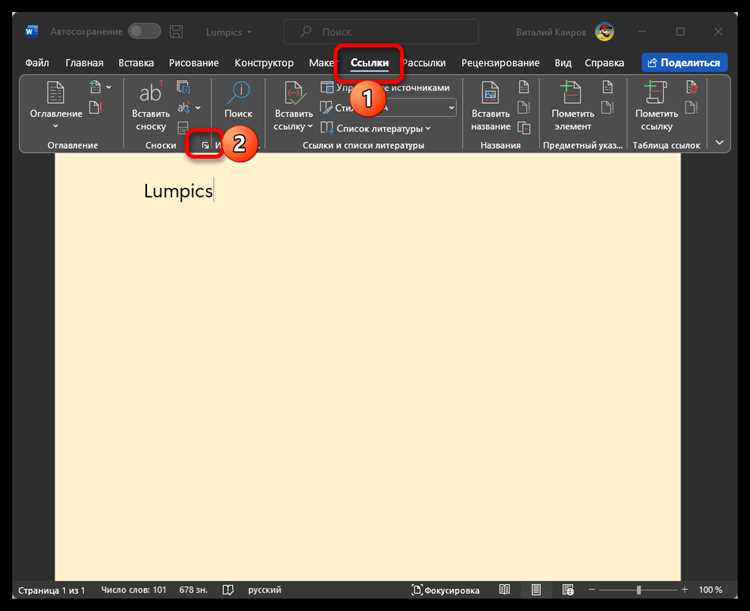Click the add text icon in the Оглавление group

click(x=95, y=87)
